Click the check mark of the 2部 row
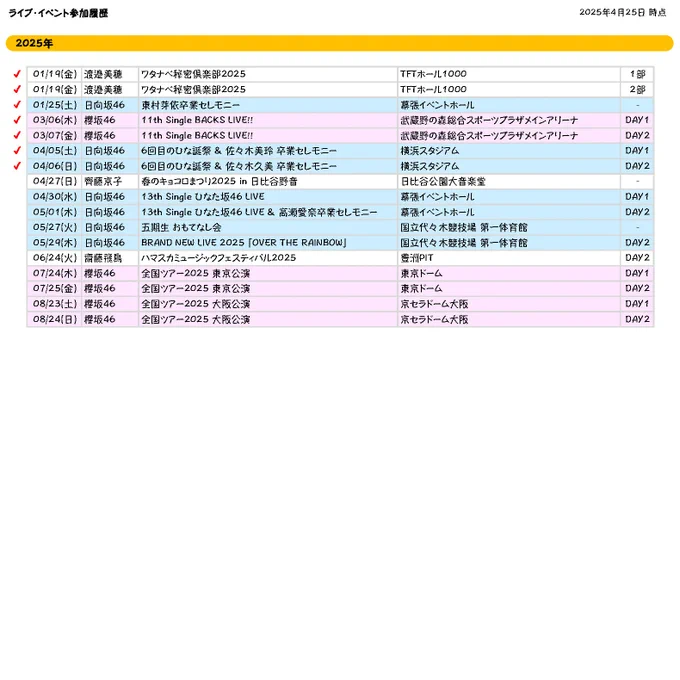Viewport: 680px width, 680px height. click(x=17, y=89)
